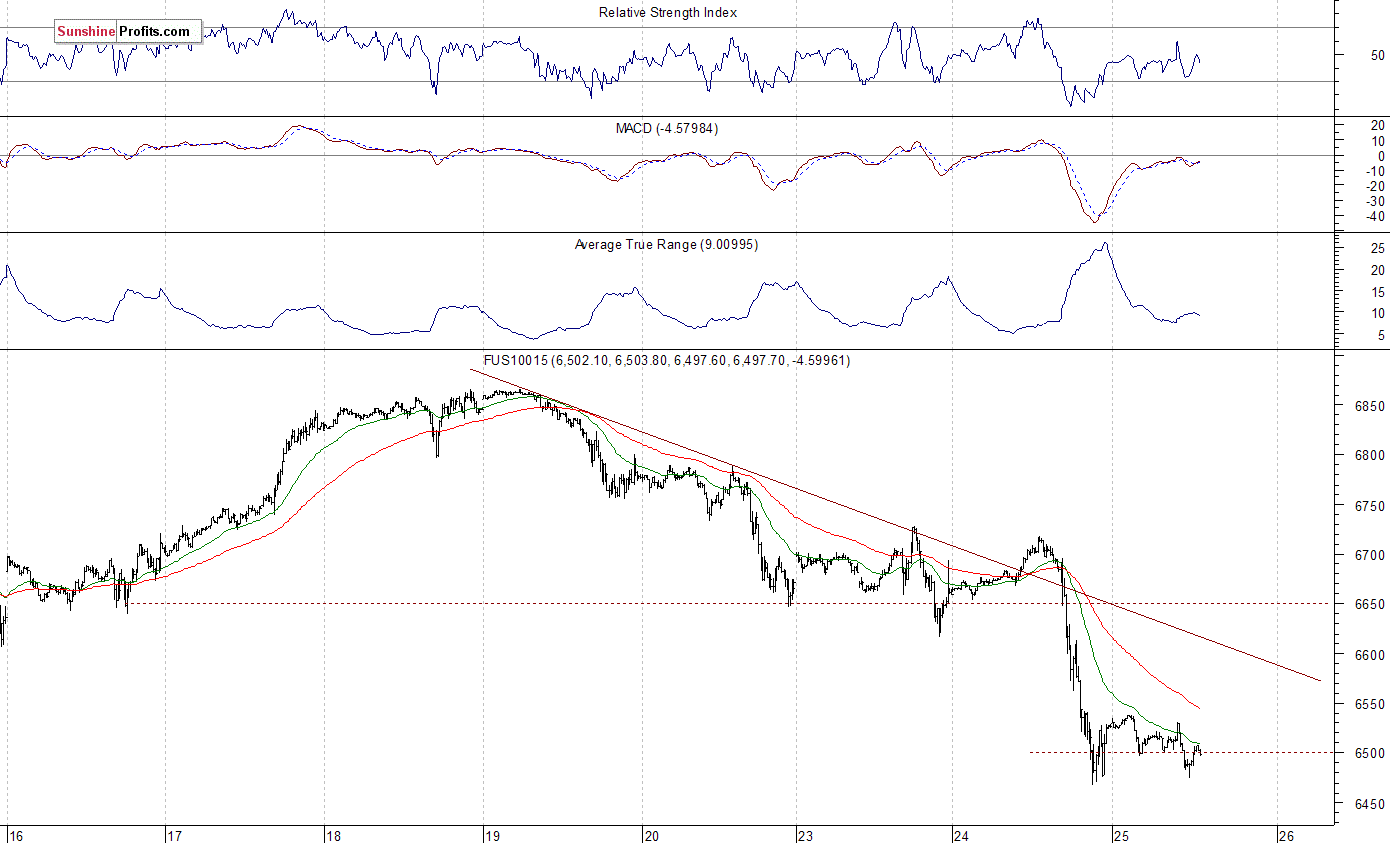
Task: Click the MACD axis value 0
Action: [1381, 156]
